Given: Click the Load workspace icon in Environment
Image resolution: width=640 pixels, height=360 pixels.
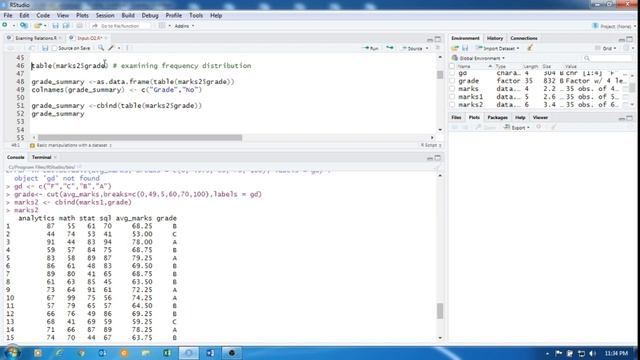Looking at the screenshot, I should pyautogui.click(x=455, y=48).
